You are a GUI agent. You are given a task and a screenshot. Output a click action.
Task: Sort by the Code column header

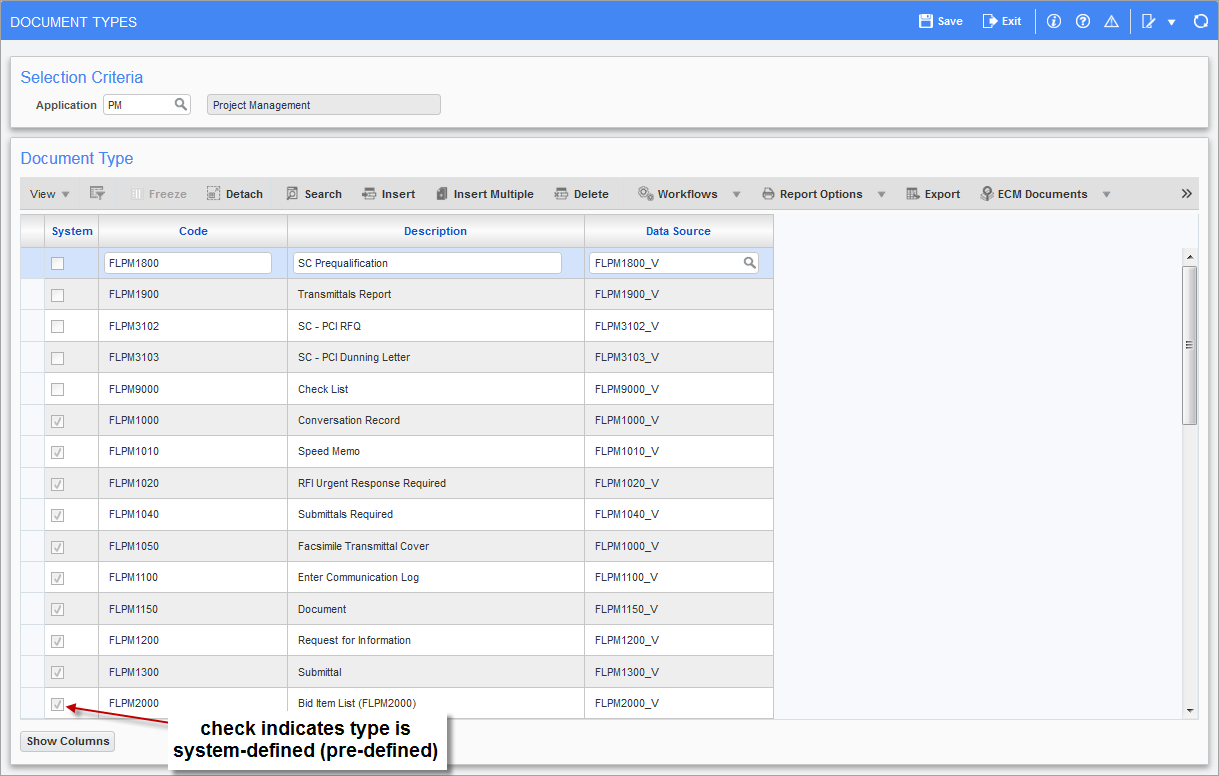tap(193, 231)
